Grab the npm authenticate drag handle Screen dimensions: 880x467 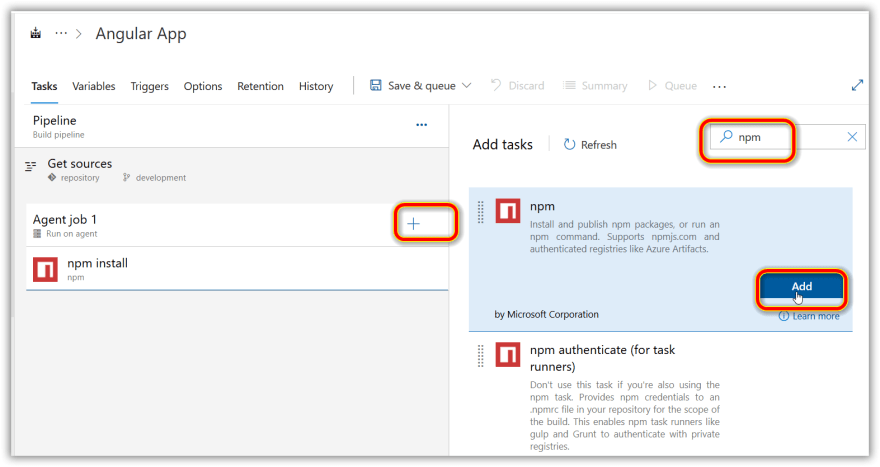(x=480, y=356)
